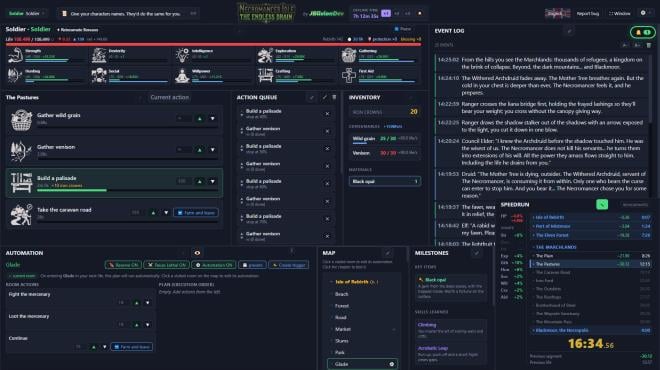Click the Event Log pin icon
This screenshot has width=660, height=370.
click(x=569, y=31)
